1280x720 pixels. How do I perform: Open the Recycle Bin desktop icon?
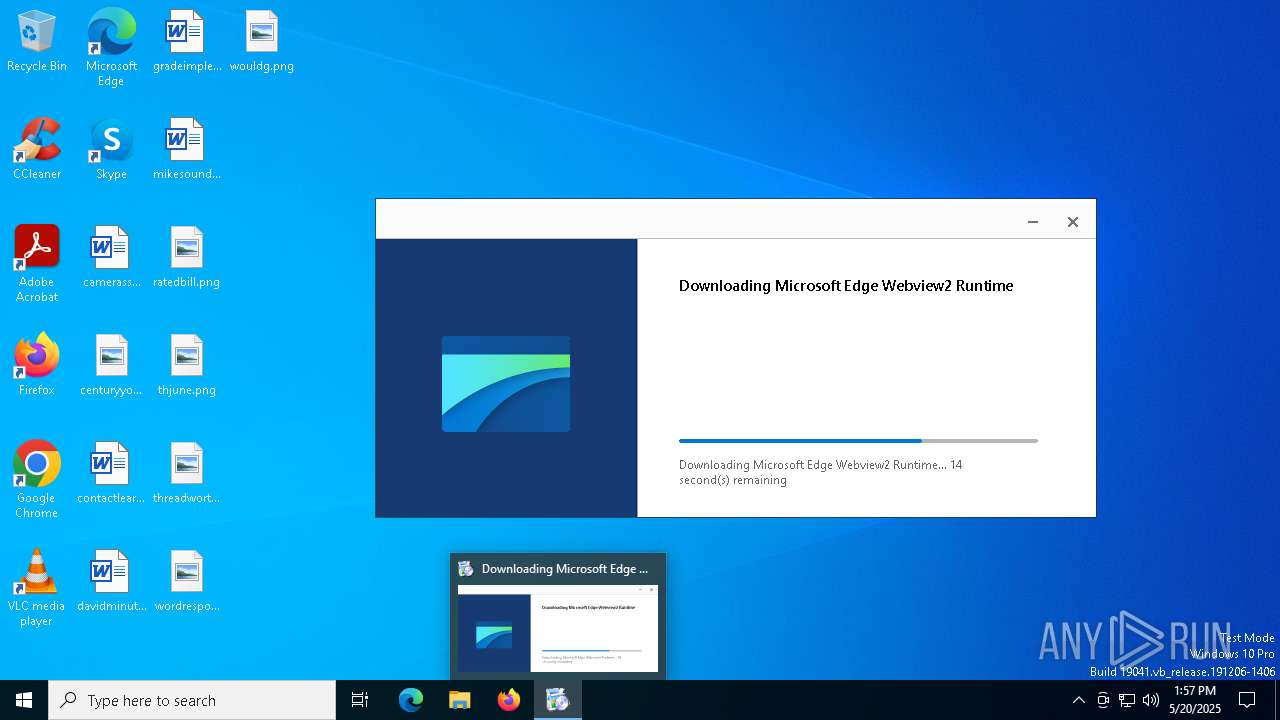point(37,42)
